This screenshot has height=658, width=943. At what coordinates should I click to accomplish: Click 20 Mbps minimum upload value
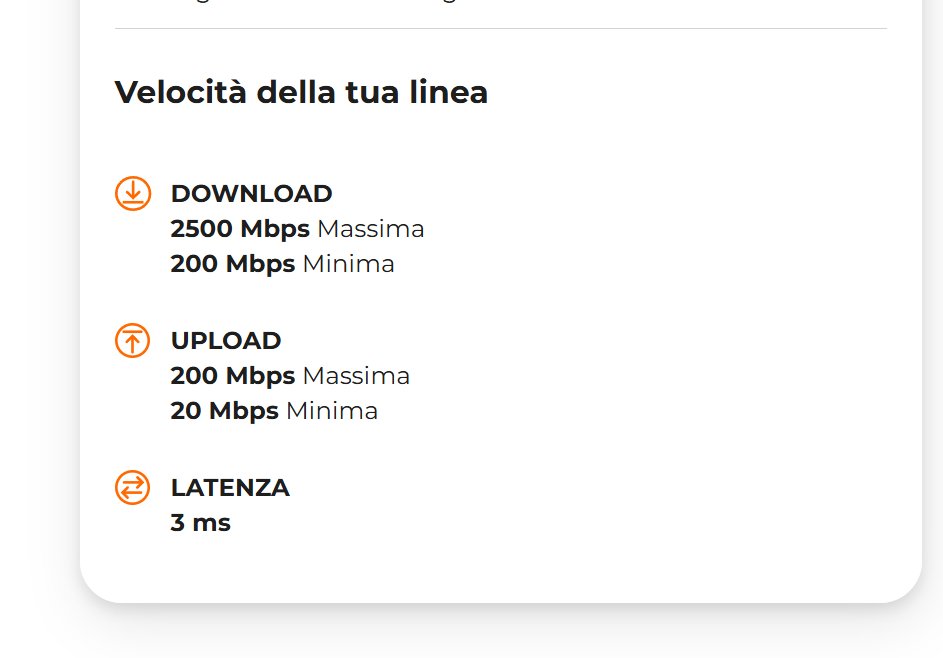point(274,411)
